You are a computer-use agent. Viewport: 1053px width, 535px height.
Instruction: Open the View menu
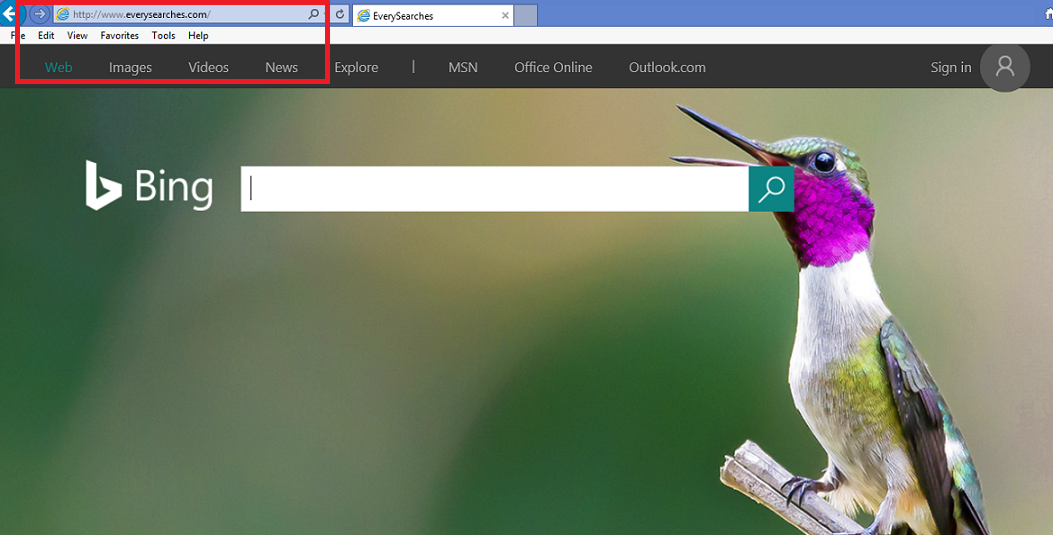coord(77,35)
